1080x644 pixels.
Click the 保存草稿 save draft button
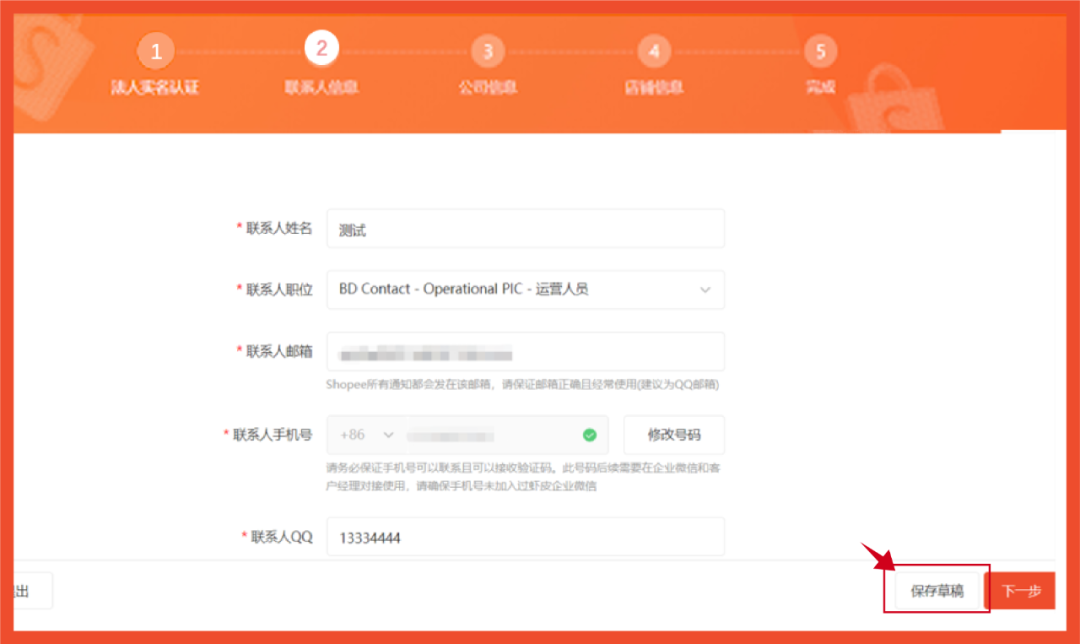tap(935, 590)
